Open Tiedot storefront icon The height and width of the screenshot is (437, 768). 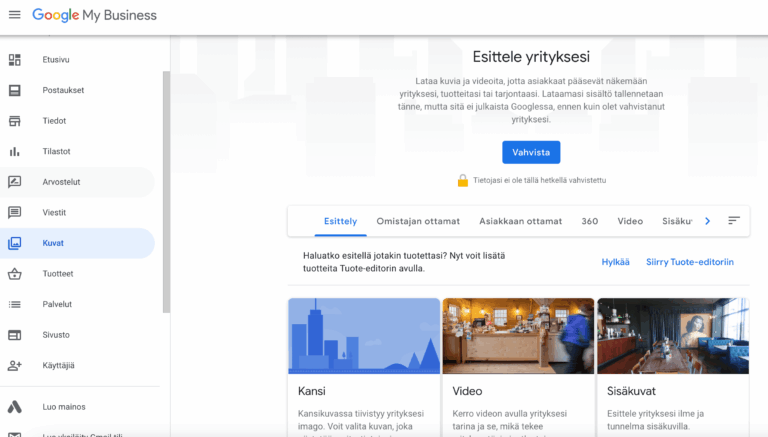(15, 121)
